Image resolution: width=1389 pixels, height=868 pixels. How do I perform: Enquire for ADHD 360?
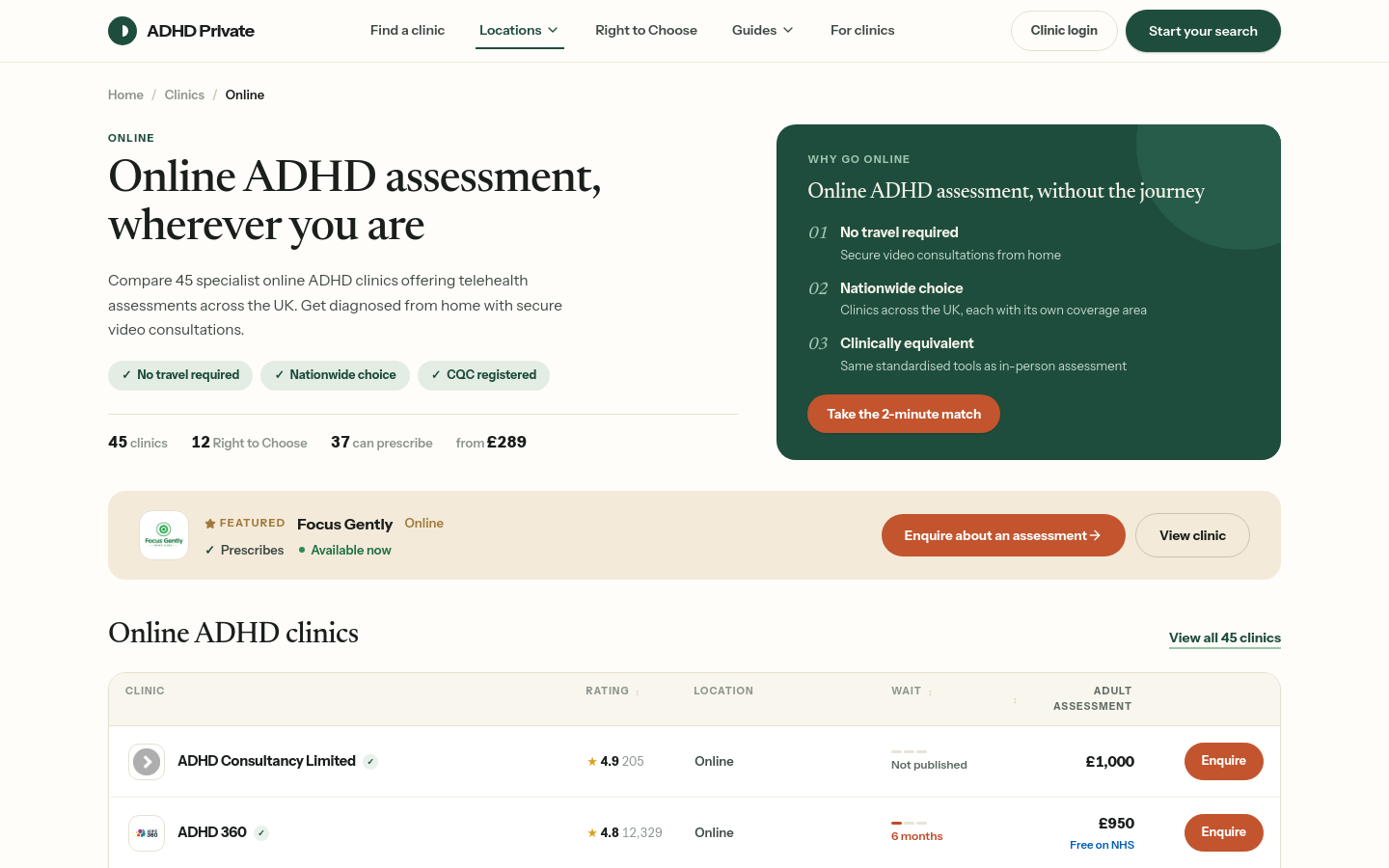pyautogui.click(x=1224, y=833)
